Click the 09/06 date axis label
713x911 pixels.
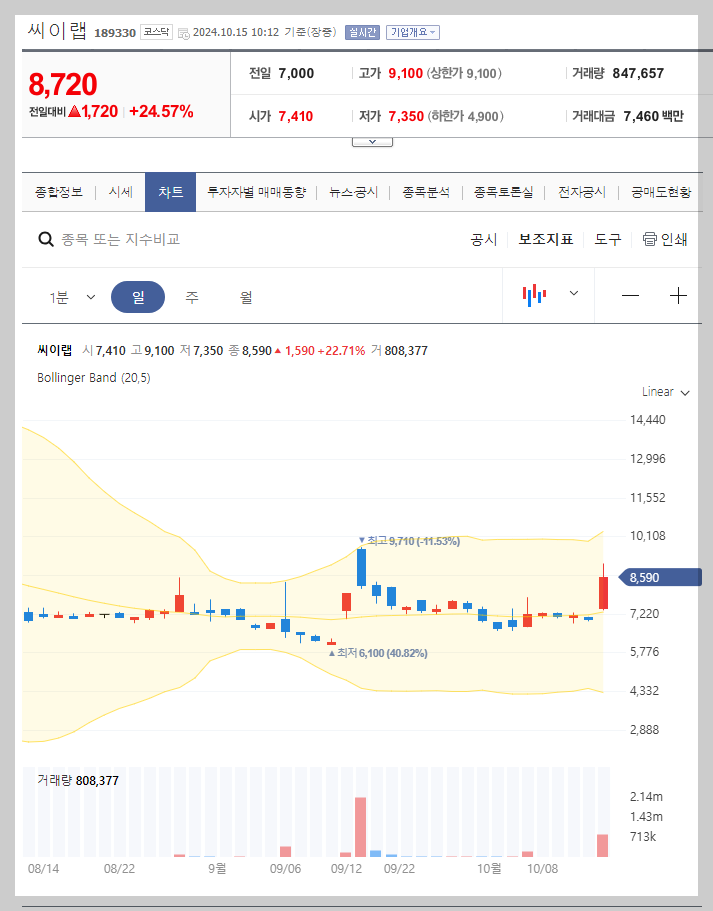[285, 869]
